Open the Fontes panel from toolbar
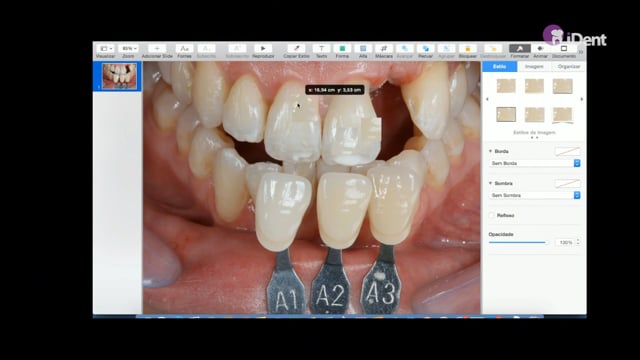The height and width of the screenshot is (360, 640). [184, 49]
